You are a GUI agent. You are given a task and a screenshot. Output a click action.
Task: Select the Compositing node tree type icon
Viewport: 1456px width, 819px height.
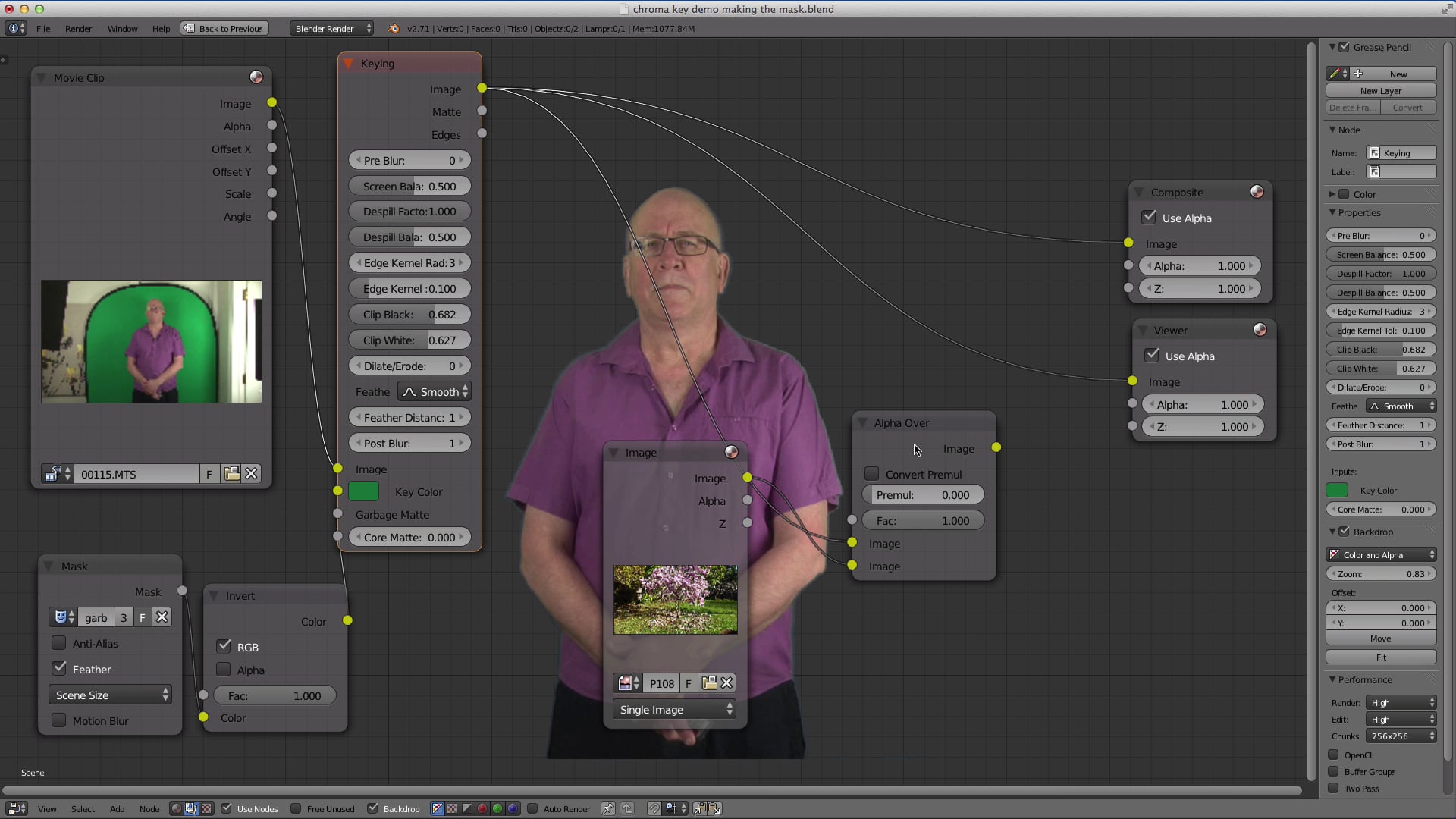(x=191, y=808)
